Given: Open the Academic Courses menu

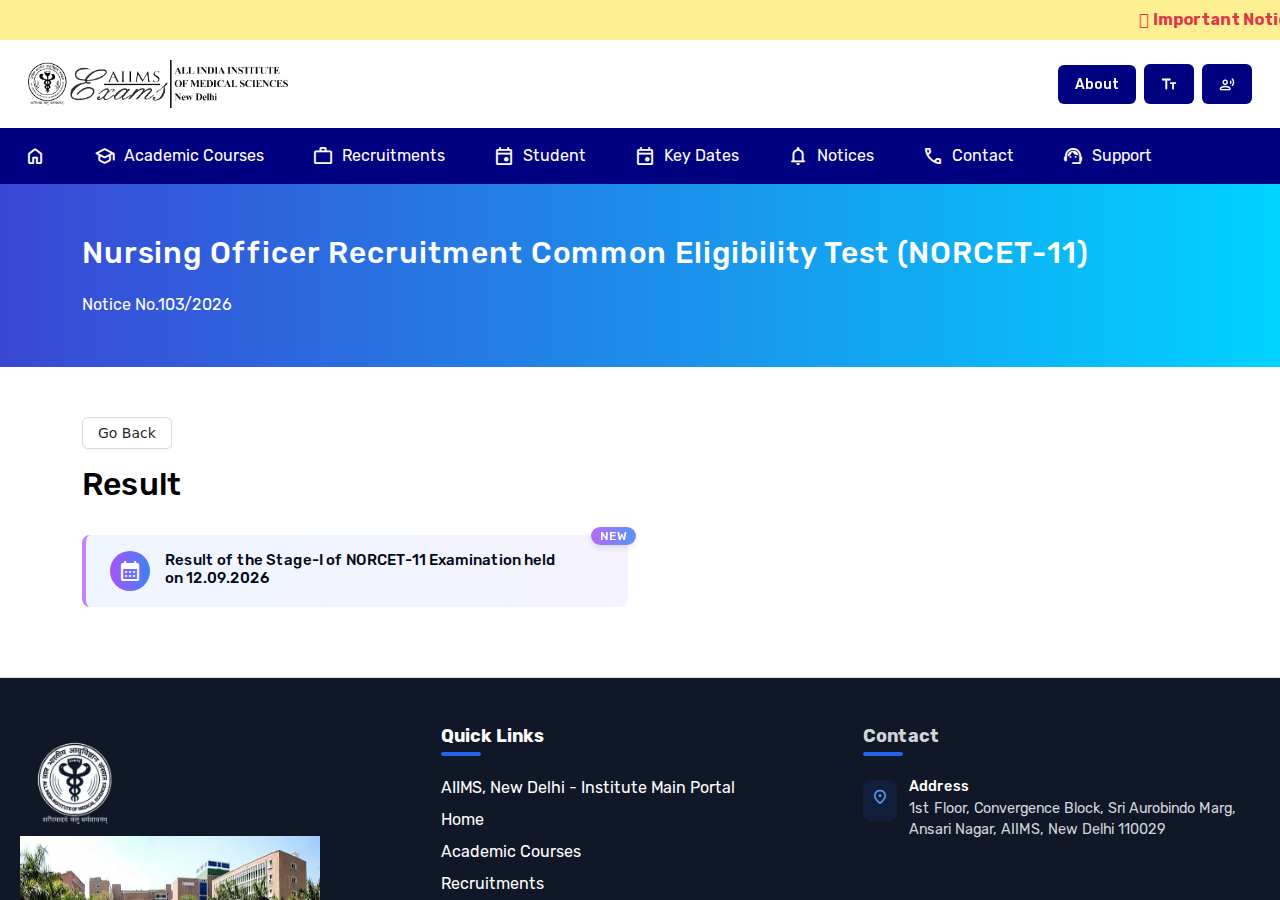Looking at the screenshot, I should pyautogui.click(x=180, y=156).
